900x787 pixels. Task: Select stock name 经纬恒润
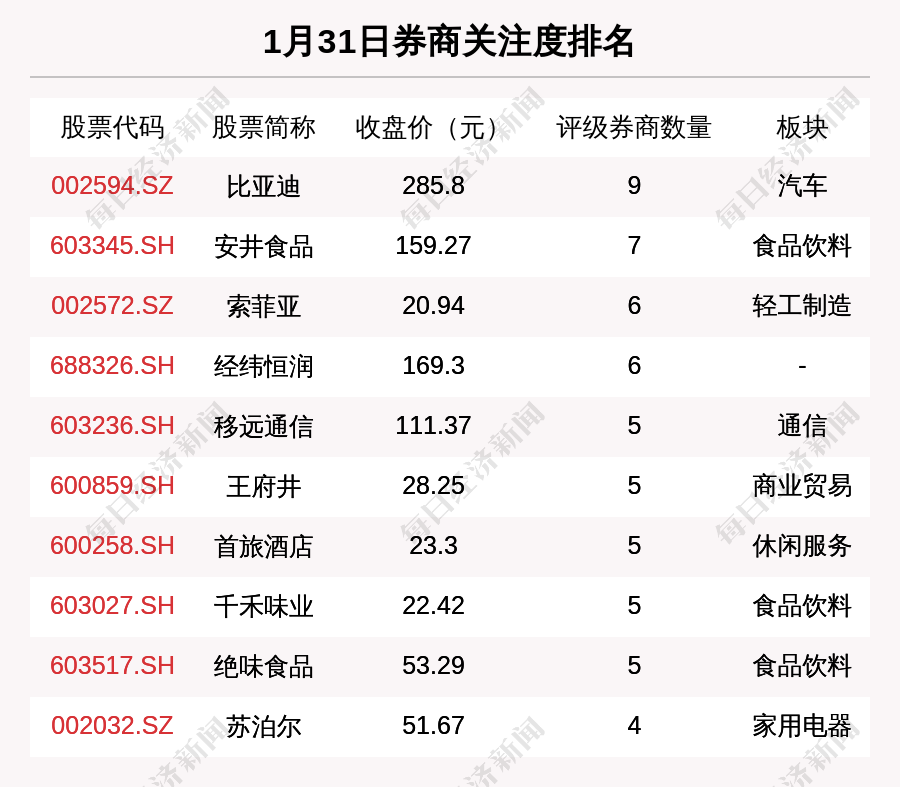coord(263,367)
